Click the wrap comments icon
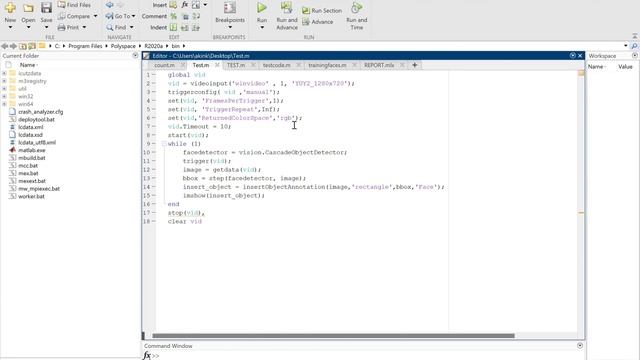This screenshot has width=640, height=360. tap(196, 16)
